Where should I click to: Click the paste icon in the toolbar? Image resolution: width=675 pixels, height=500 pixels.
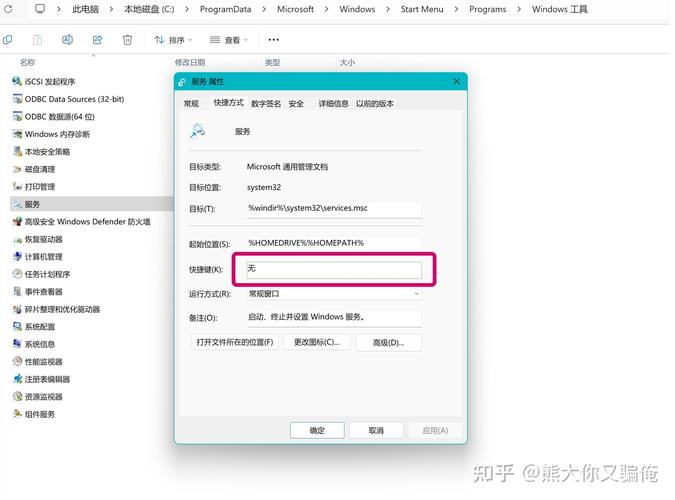click(x=37, y=40)
